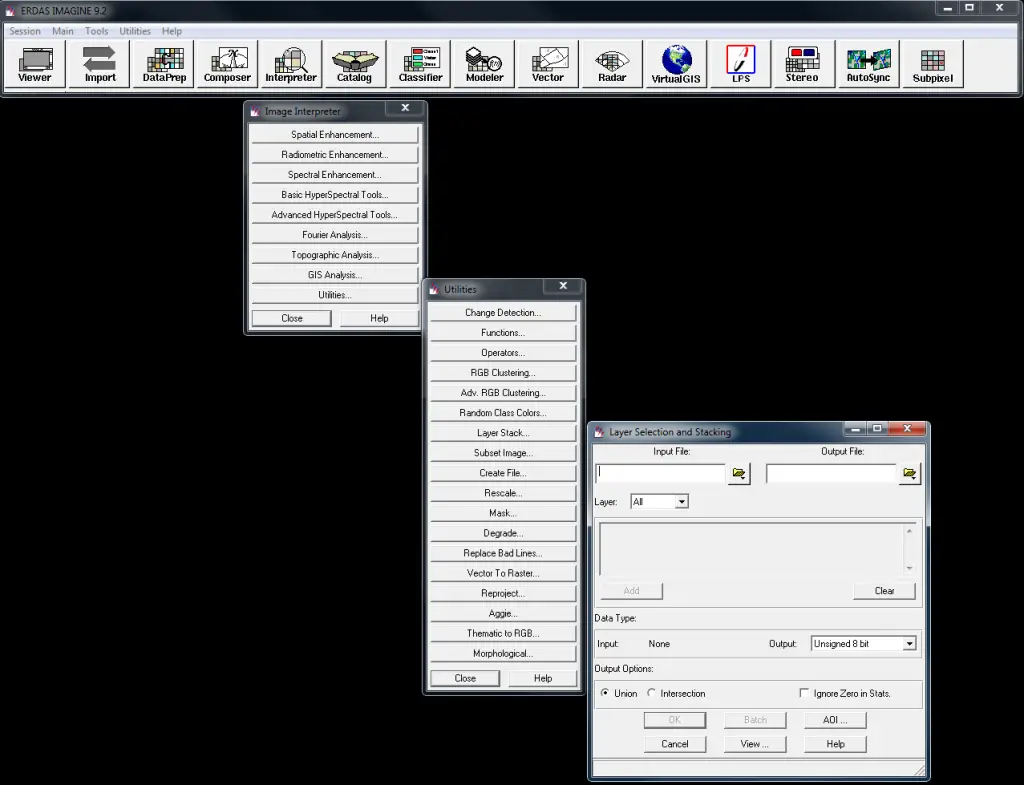Click Help in Image Interpreter window
The height and width of the screenshot is (785, 1024).
379,318
